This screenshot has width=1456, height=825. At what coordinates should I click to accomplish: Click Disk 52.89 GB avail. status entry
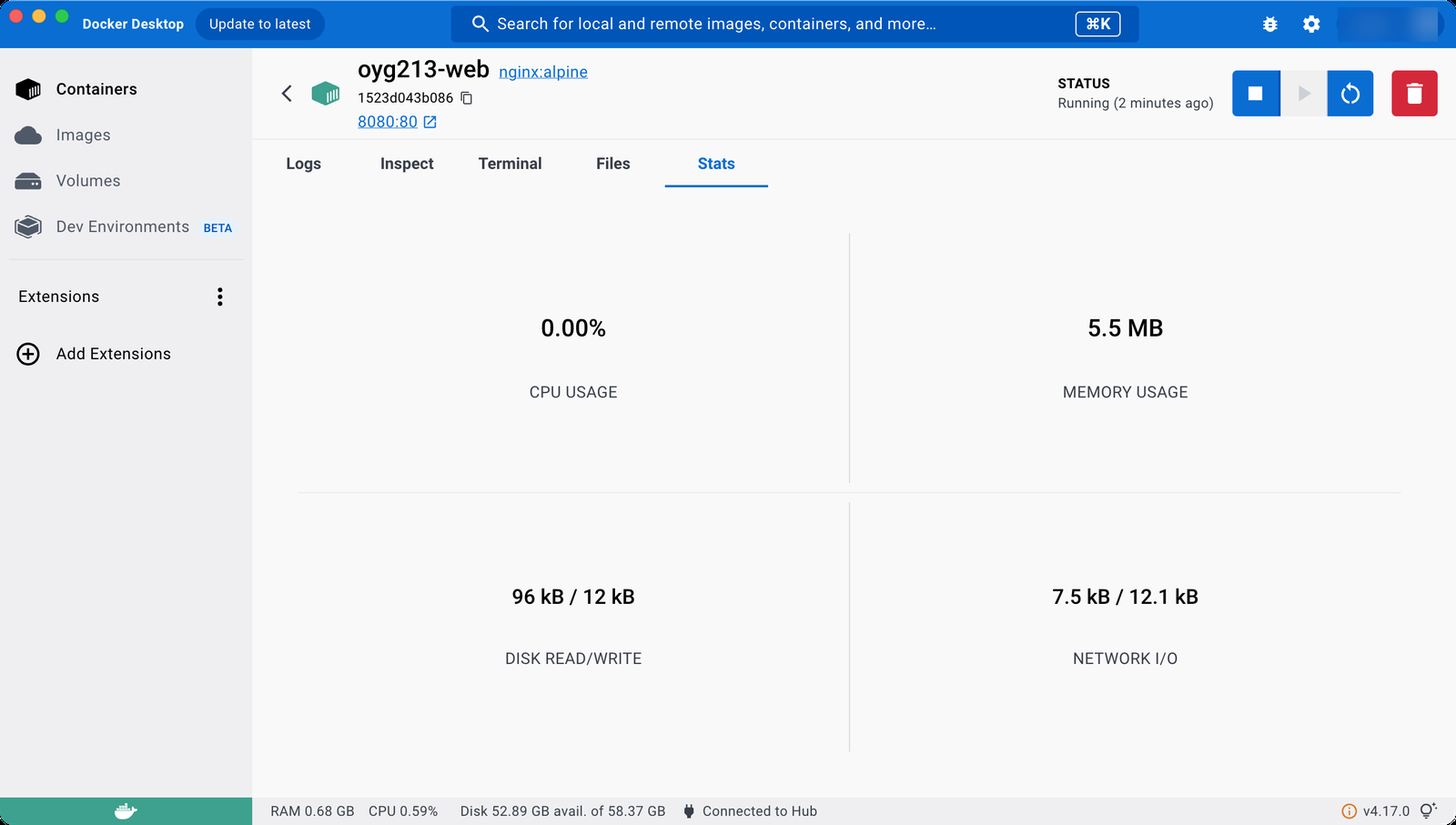pos(562,811)
